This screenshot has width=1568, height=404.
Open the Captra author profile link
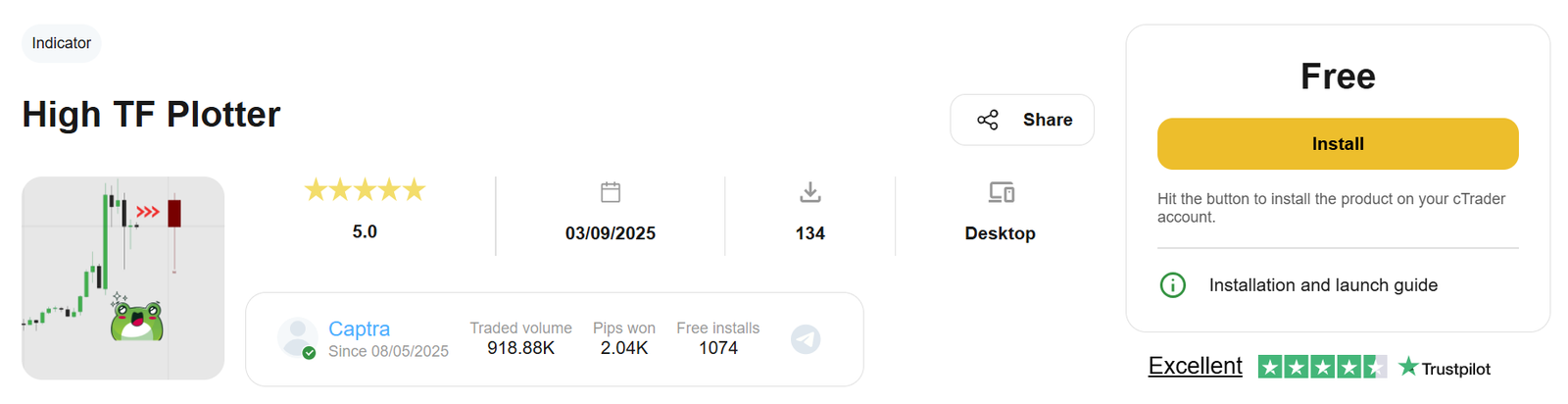(359, 328)
